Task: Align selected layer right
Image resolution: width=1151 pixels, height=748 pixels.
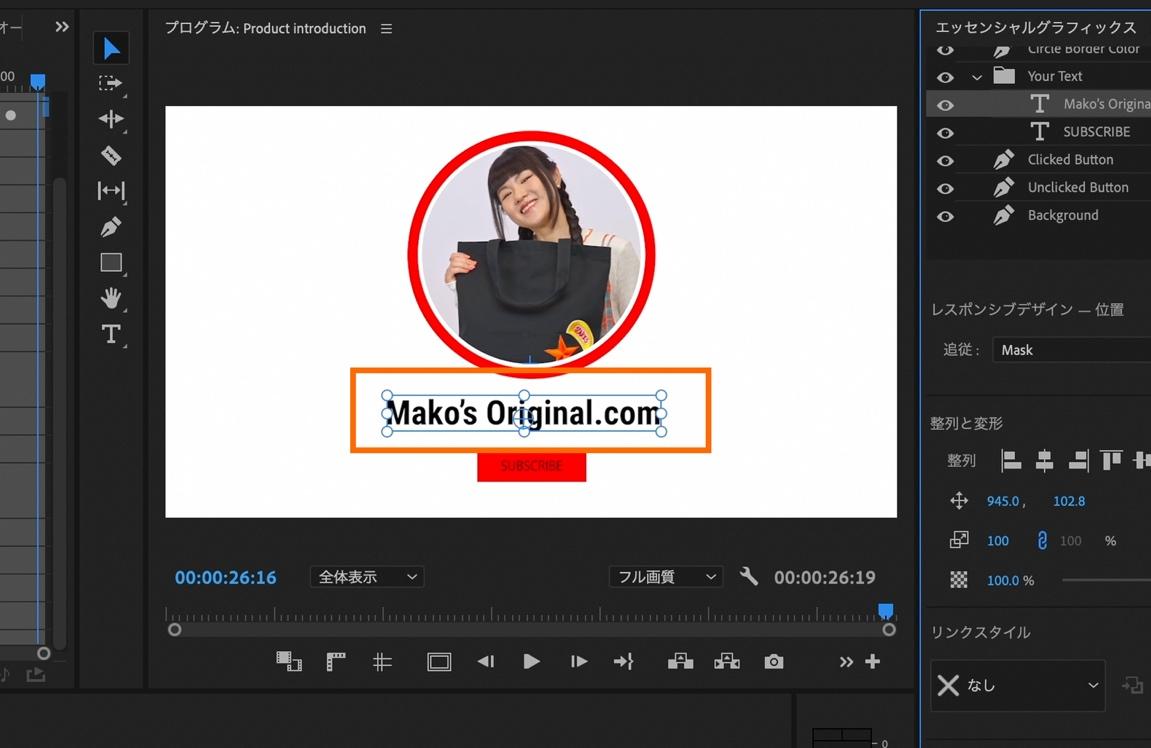Action: (x=1078, y=460)
